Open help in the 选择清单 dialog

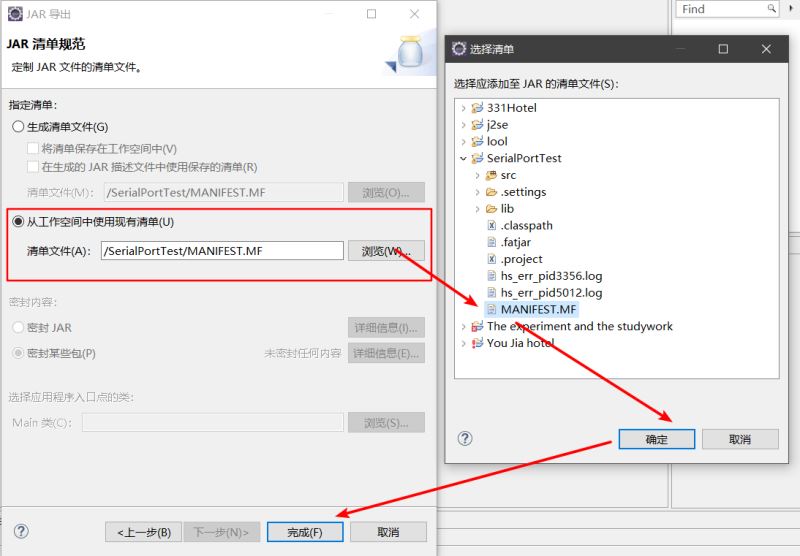[465, 439]
